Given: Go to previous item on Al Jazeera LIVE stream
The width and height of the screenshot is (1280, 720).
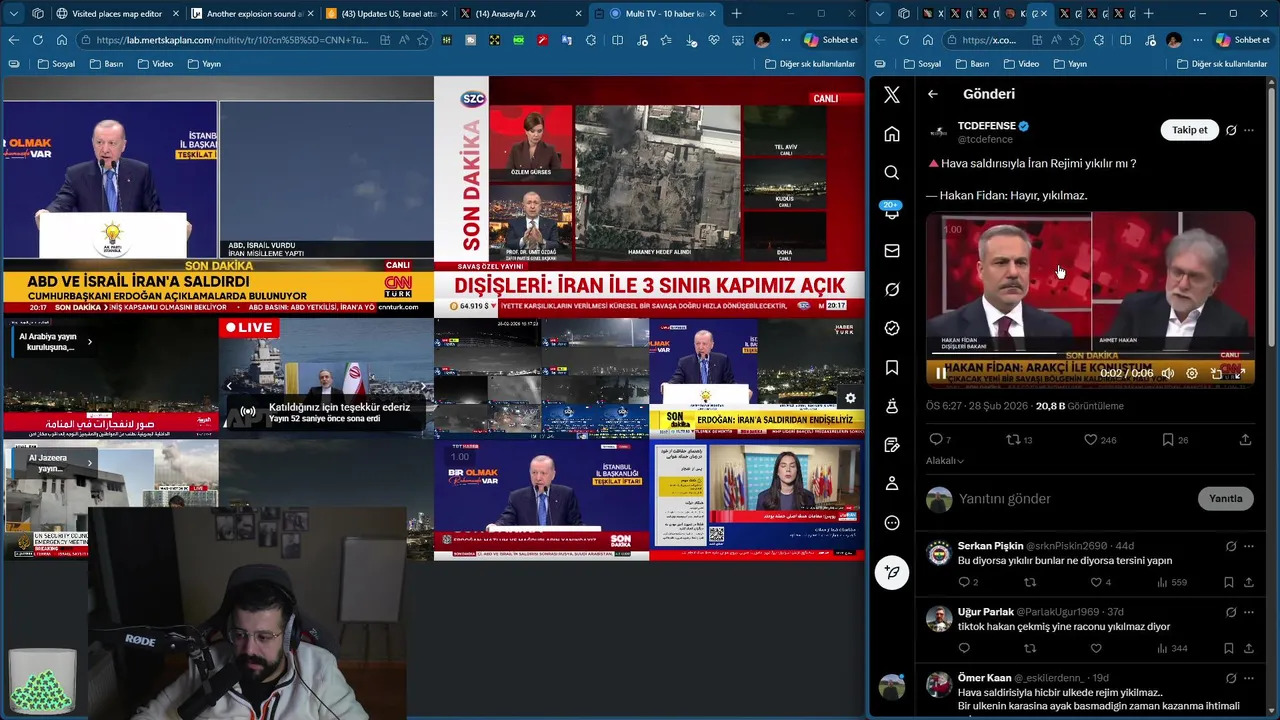Looking at the screenshot, I should click(x=229, y=386).
